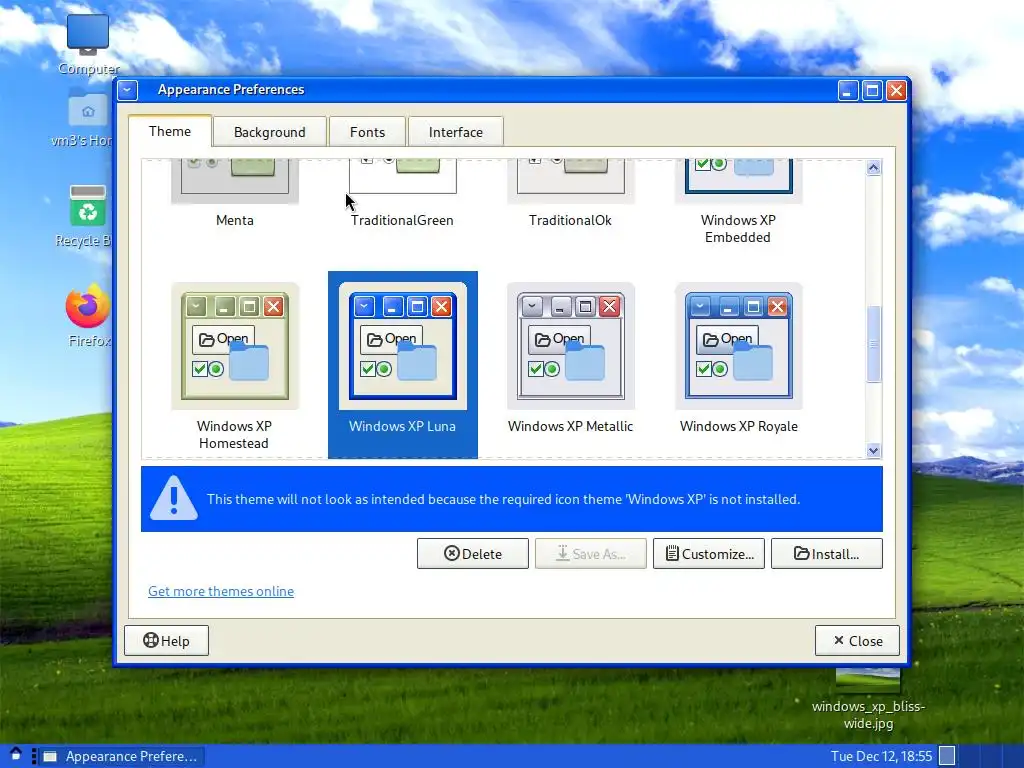Minimize the Appearance Preferences window
The image size is (1024, 768).
(x=848, y=90)
